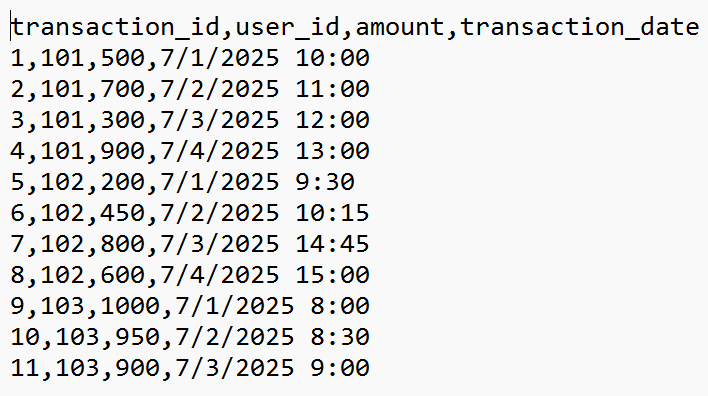The width and height of the screenshot is (708, 396).
Task: Click the user_id column header text
Action: (x=287, y=27)
